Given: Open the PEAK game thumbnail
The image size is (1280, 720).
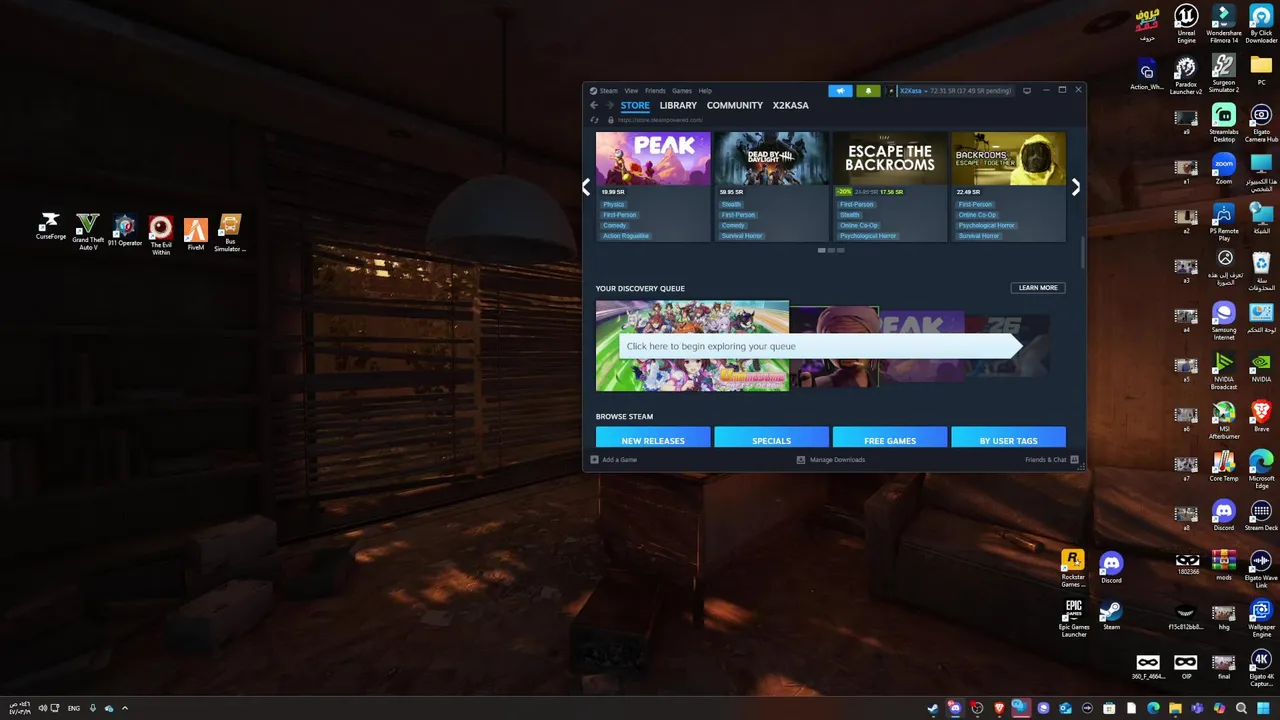Looking at the screenshot, I should point(653,158).
